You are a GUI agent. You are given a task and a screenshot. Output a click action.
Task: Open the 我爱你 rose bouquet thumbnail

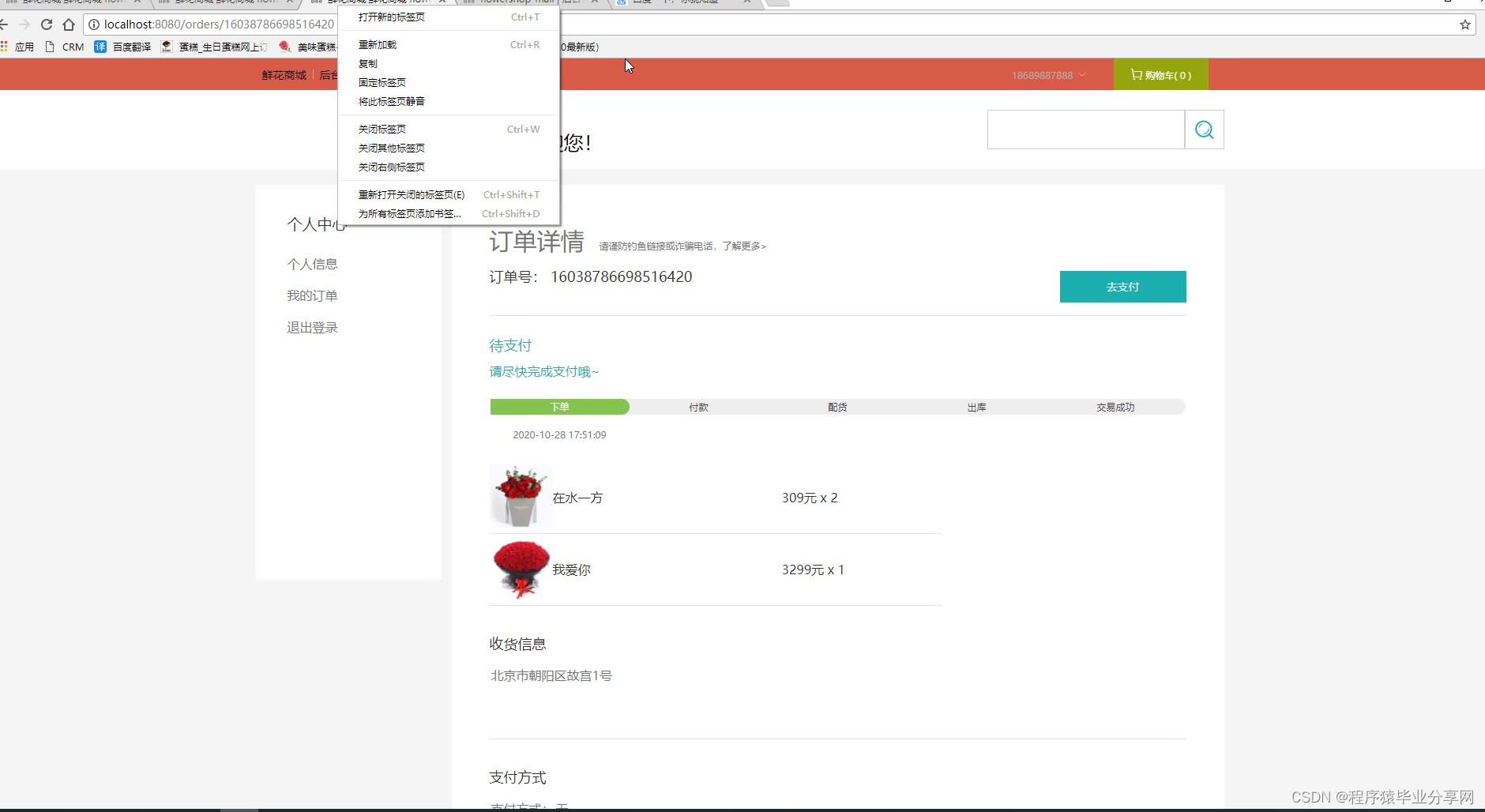(x=521, y=570)
